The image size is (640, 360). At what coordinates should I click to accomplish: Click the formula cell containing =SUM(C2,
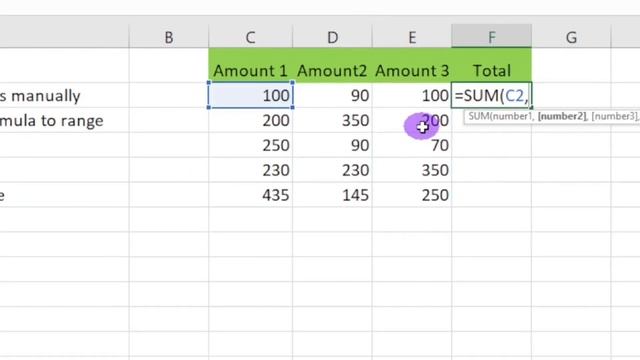tap(491, 96)
